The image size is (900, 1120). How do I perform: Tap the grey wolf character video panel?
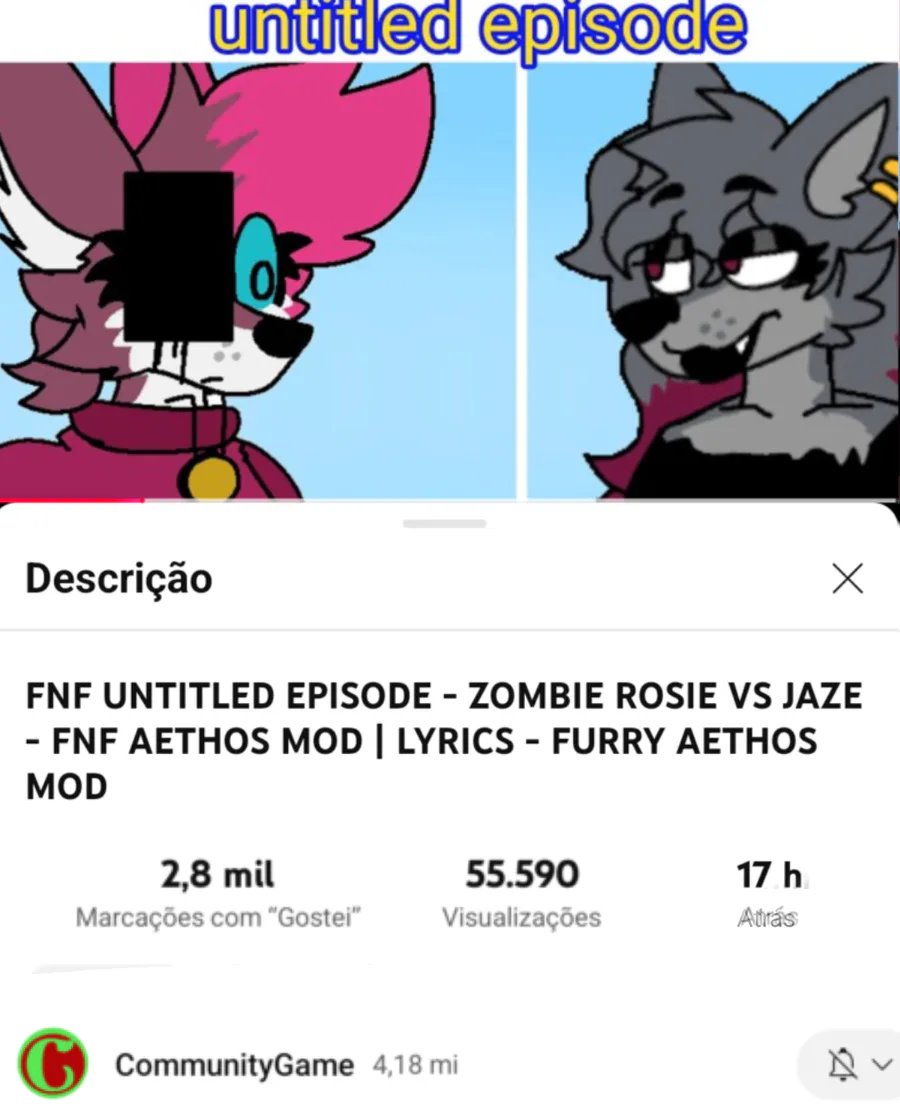click(713, 281)
